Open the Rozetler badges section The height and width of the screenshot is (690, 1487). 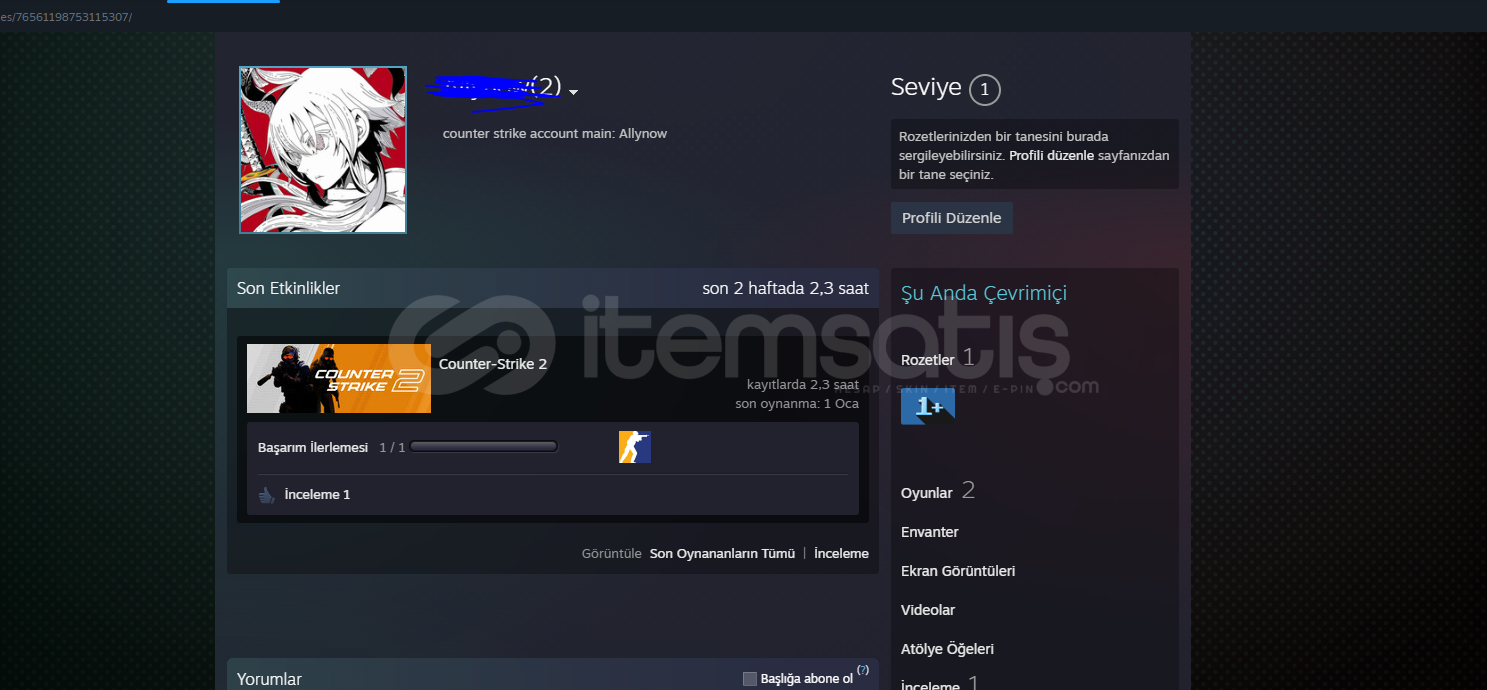[927, 359]
